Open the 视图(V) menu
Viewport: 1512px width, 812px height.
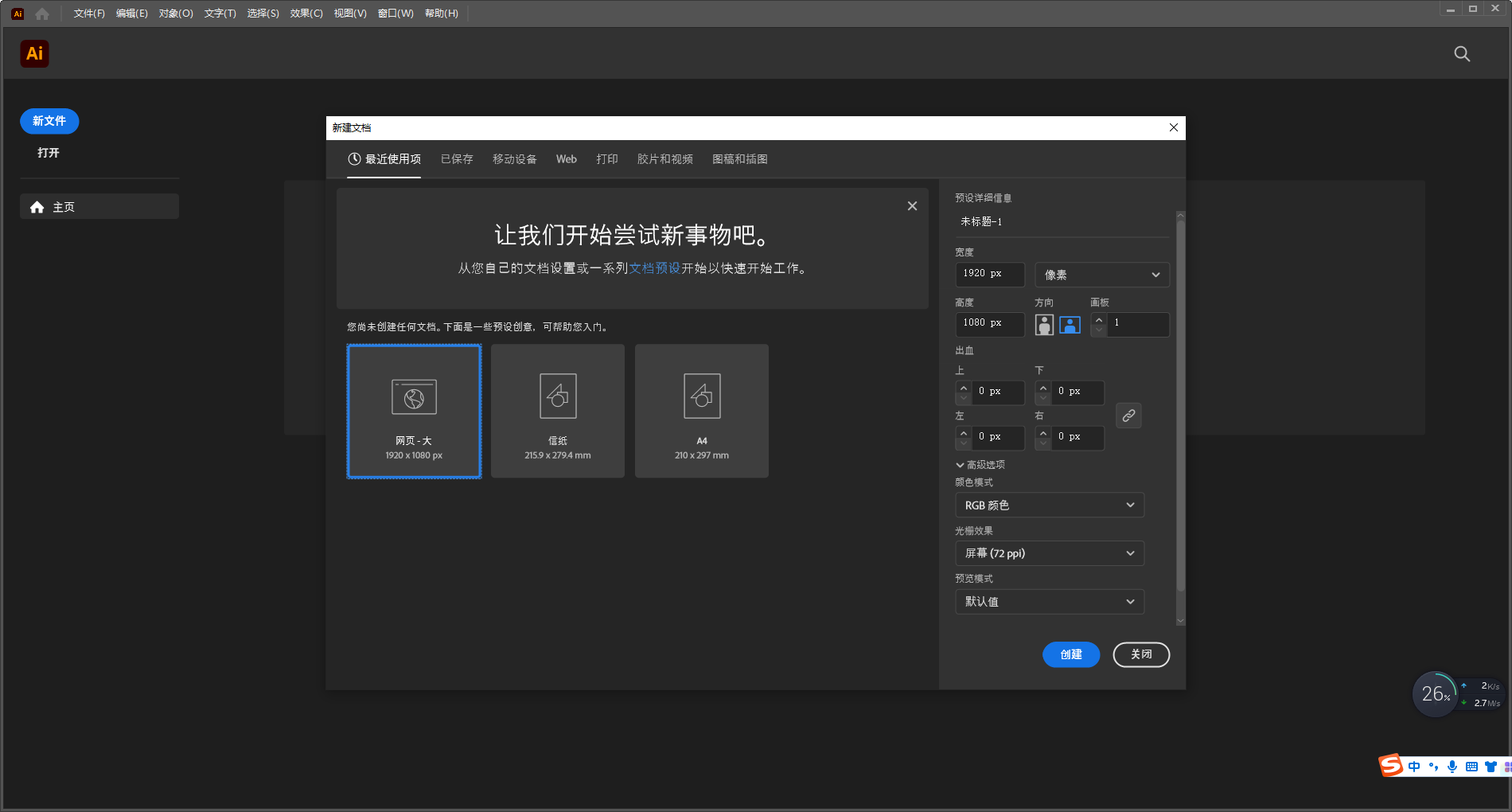coord(350,14)
